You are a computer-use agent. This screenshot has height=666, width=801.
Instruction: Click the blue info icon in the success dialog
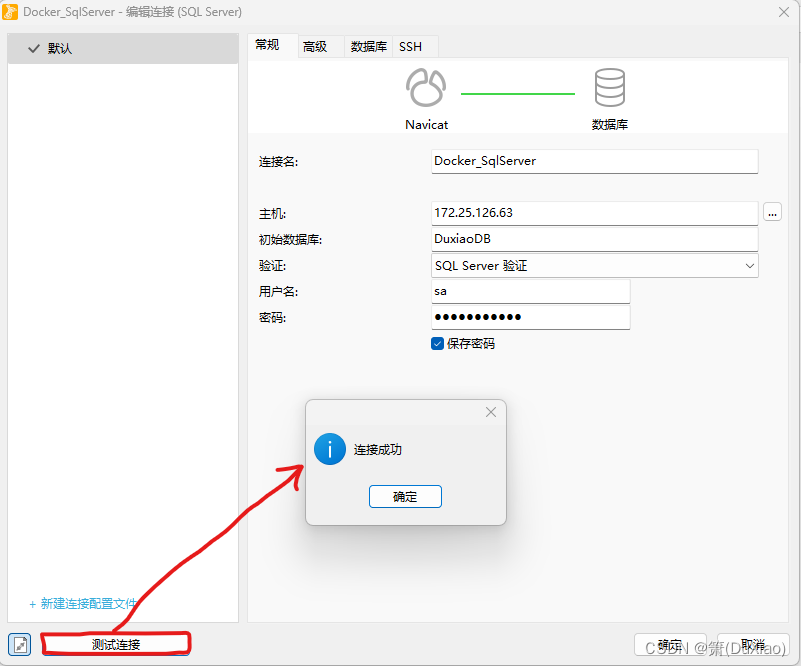click(330, 449)
